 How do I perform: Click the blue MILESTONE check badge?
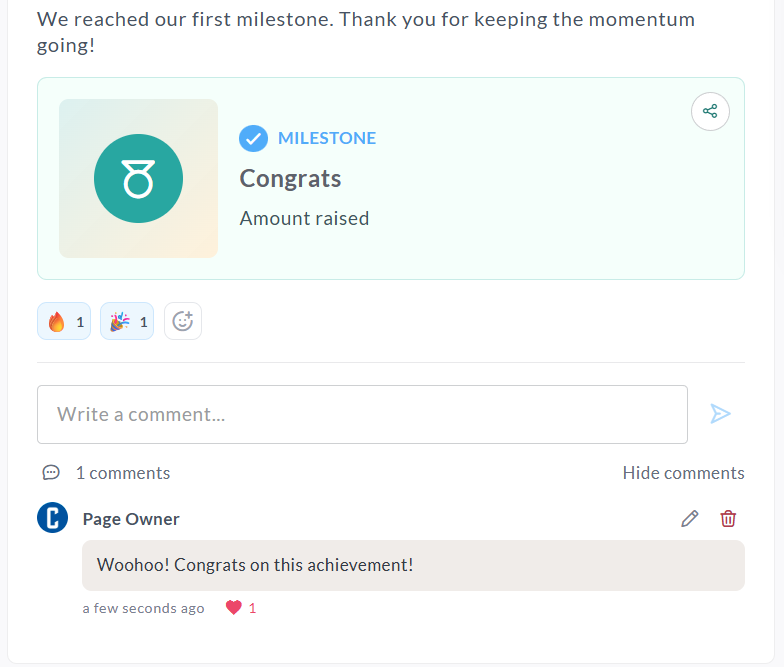click(x=254, y=138)
